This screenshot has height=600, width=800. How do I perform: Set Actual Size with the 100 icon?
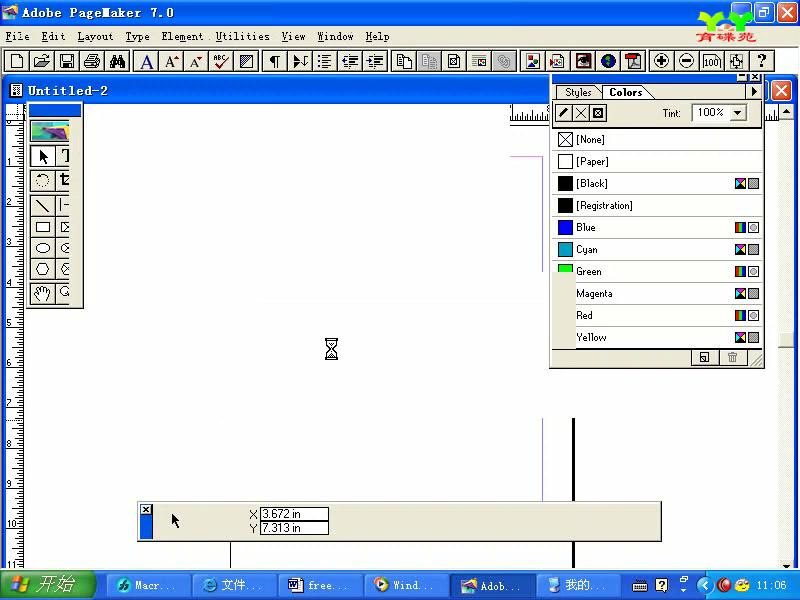[x=712, y=62]
